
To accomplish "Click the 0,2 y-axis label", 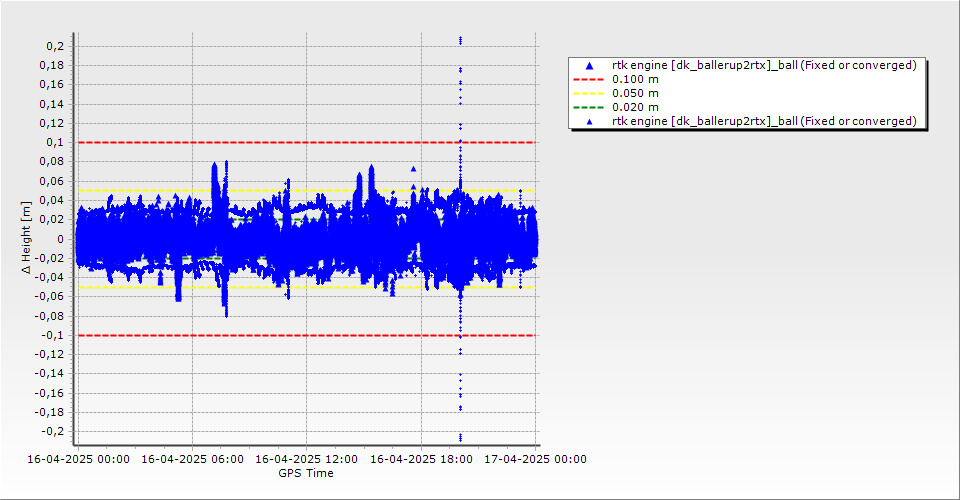I will [x=55, y=47].
